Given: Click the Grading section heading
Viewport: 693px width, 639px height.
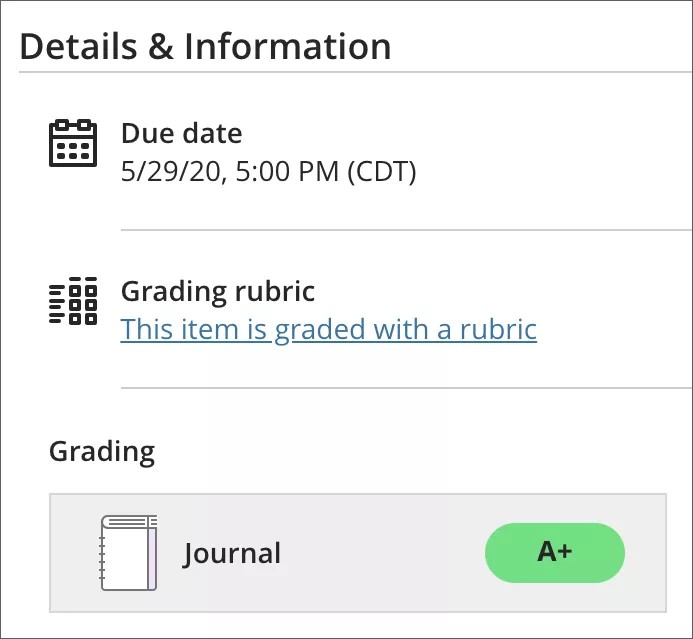Looking at the screenshot, I should 102,451.
